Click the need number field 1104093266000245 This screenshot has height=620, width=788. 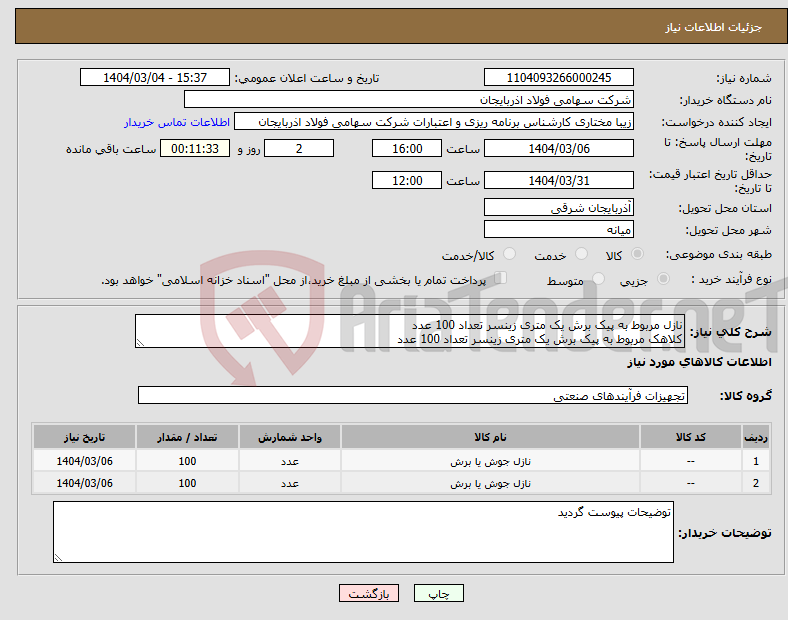coord(559,77)
